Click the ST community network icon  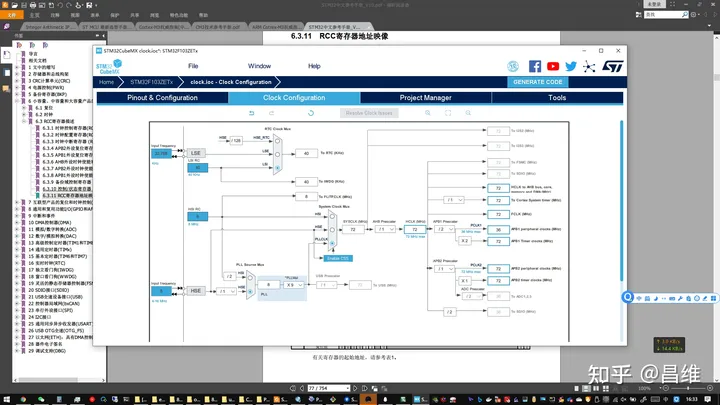[589, 67]
